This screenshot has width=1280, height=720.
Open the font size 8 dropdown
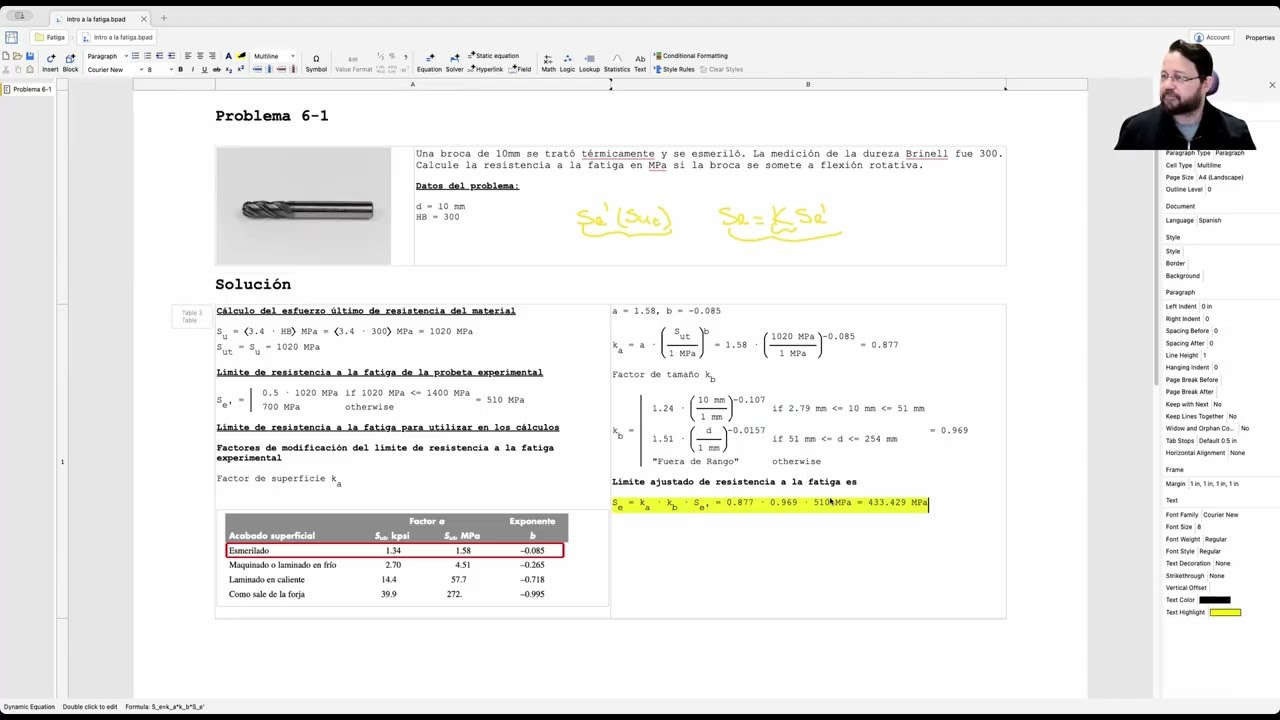160,69
